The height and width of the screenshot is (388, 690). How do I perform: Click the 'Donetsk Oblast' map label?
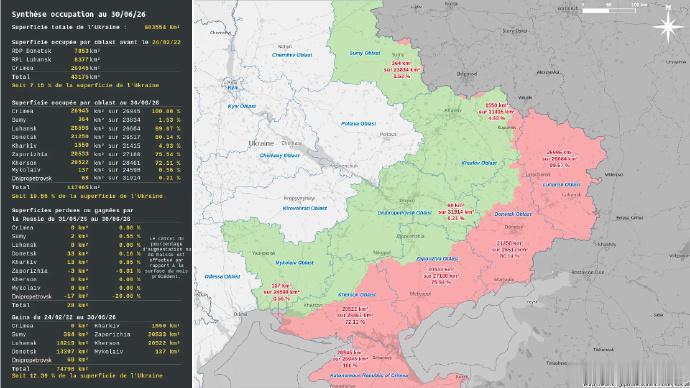click(x=513, y=214)
